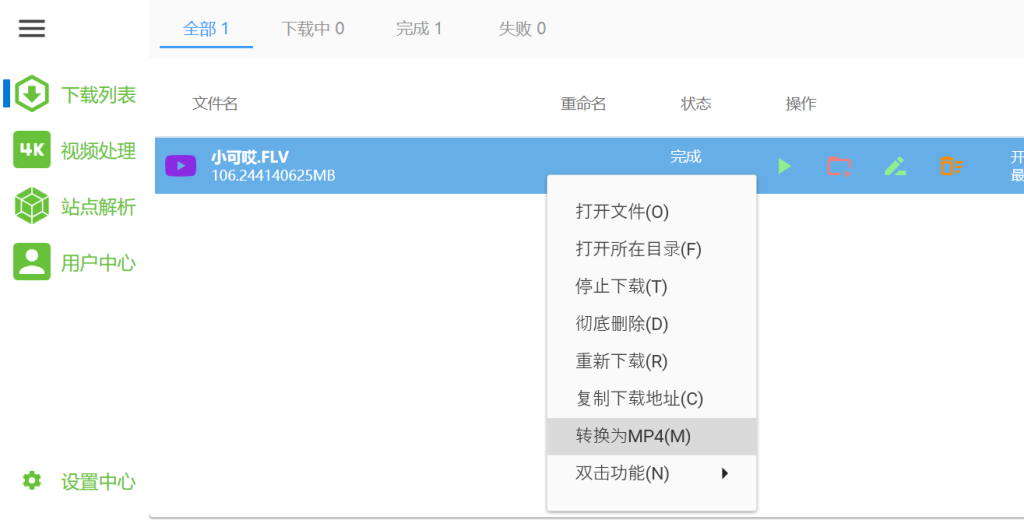Screen dimensions: 1024x520
Task: Choose 彻底删除(D) from context menu
Action: click(652, 323)
